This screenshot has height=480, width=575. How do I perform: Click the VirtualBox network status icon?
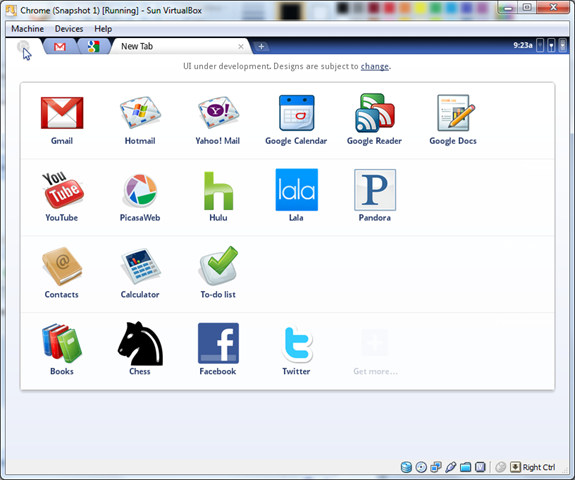point(436,467)
